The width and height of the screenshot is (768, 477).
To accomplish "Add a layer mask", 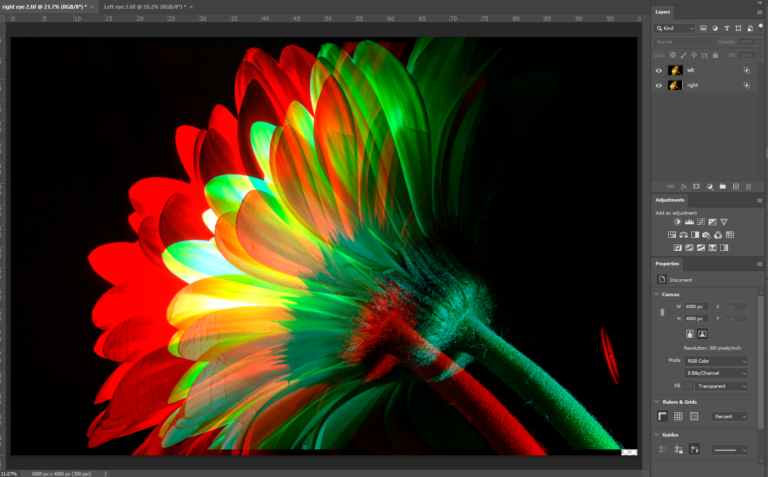I will point(696,187).
